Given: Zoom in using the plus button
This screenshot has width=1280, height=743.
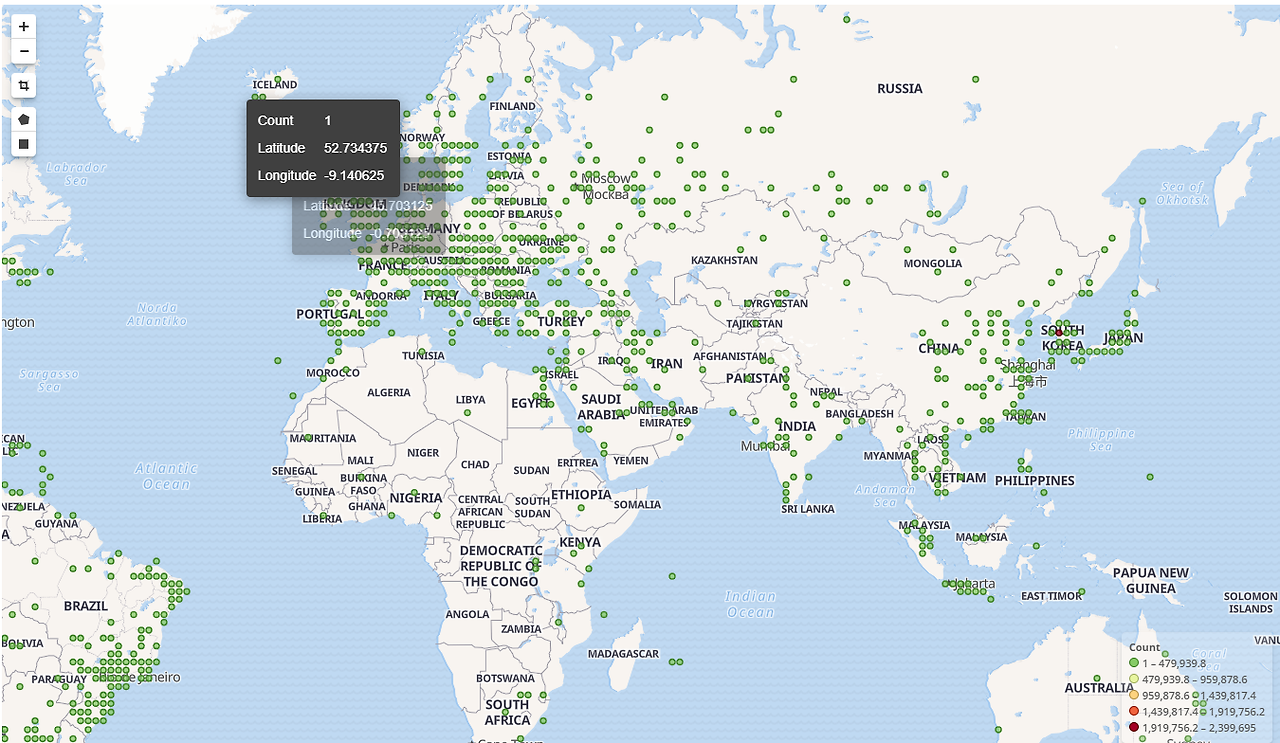Looking at the screenshot, I should pyautogui.click(x=23, y=25).
